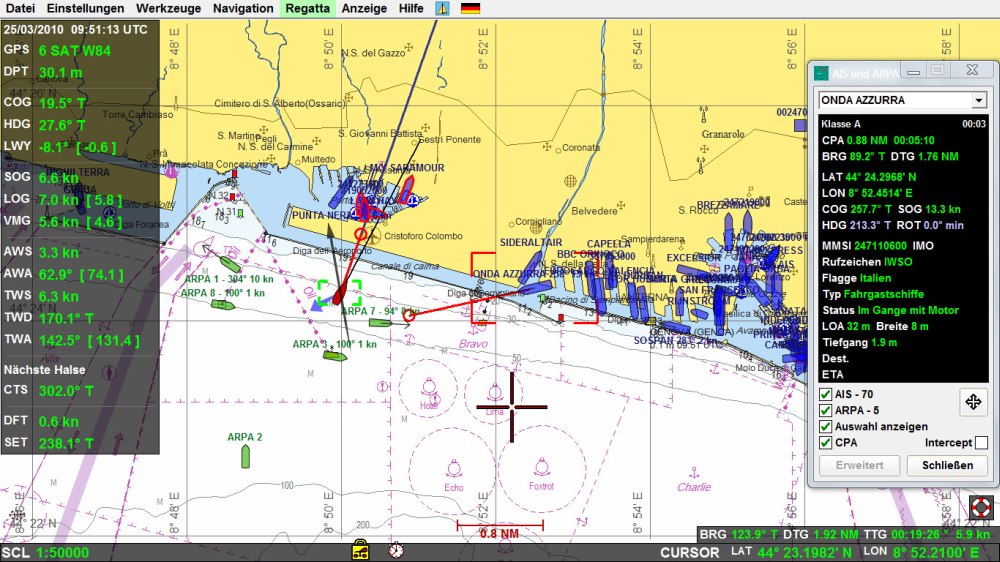Click the Foxtrot anchorage symbol

(x=541, y=467)
